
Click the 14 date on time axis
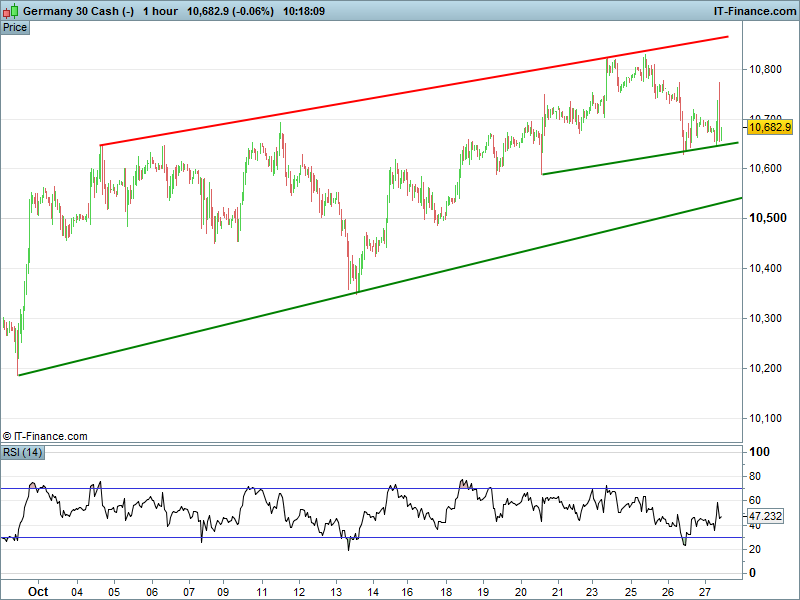pyautogui.click(x=373, y=592)
